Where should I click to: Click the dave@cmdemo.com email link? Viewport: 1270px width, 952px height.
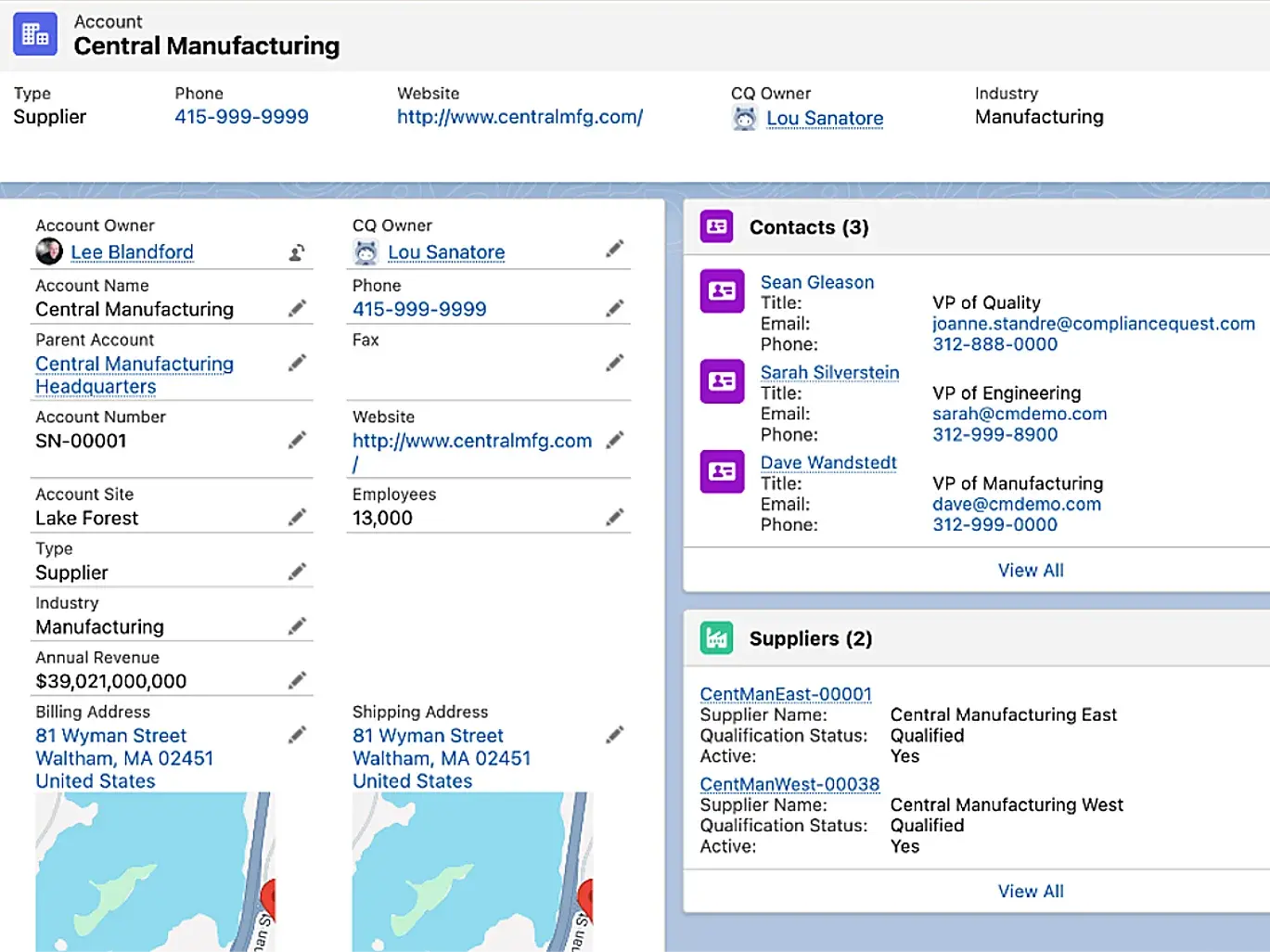pos(1017,504)
